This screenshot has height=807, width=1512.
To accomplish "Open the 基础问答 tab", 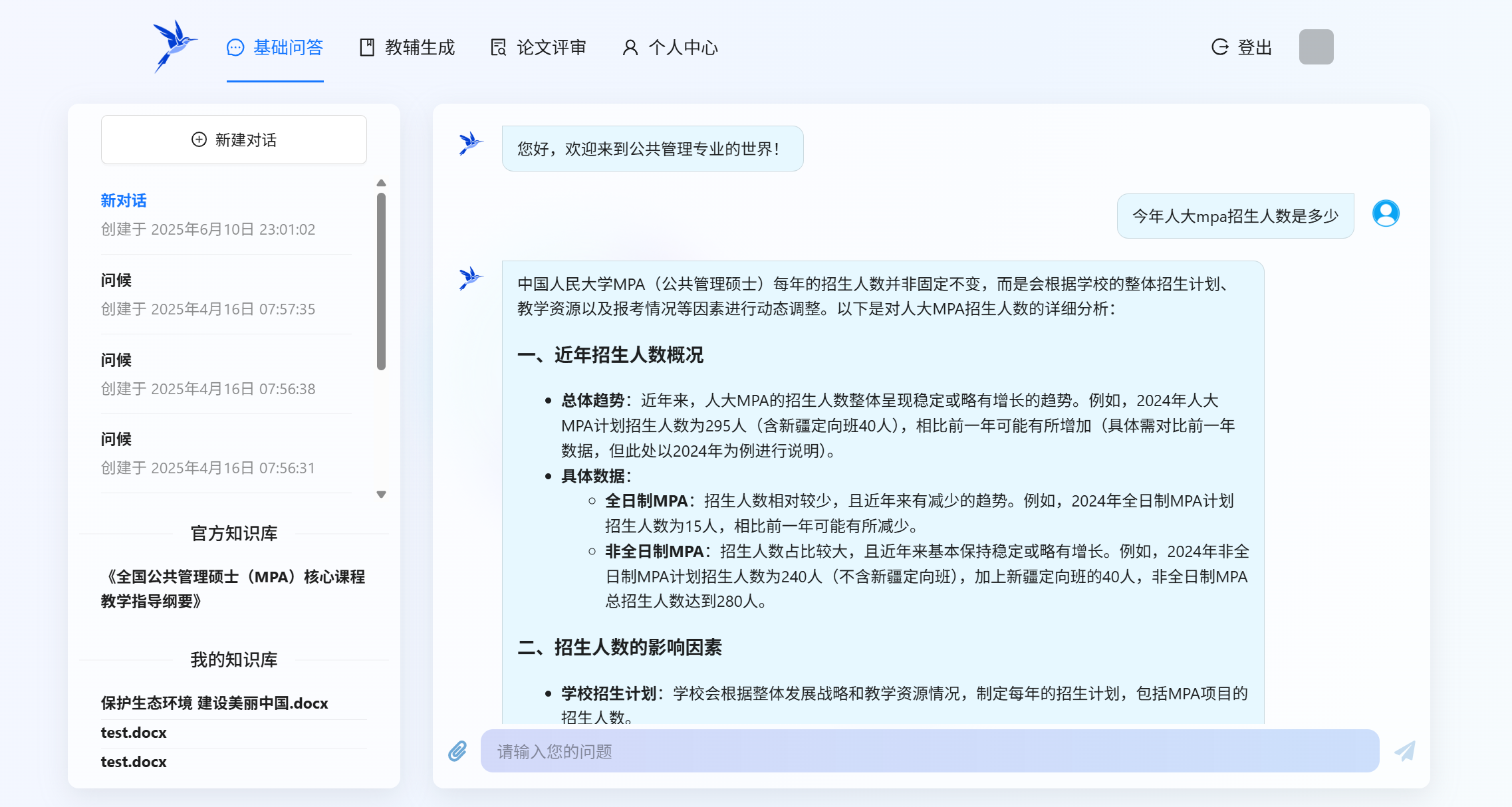I will click(275, 48).
